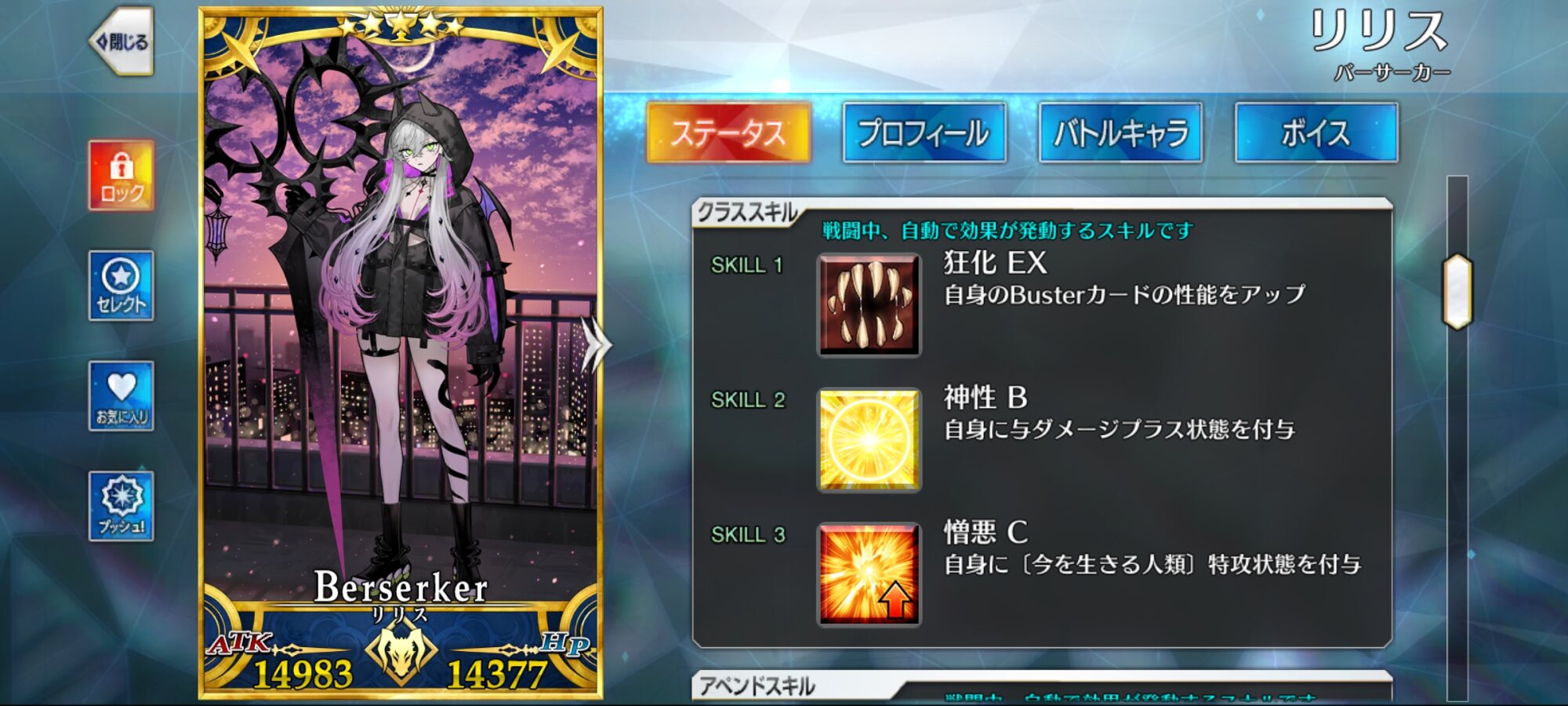1568x706 pixels.
Task: Tap the 神性 B golden burst icon
Action: [x=869, y=440]
